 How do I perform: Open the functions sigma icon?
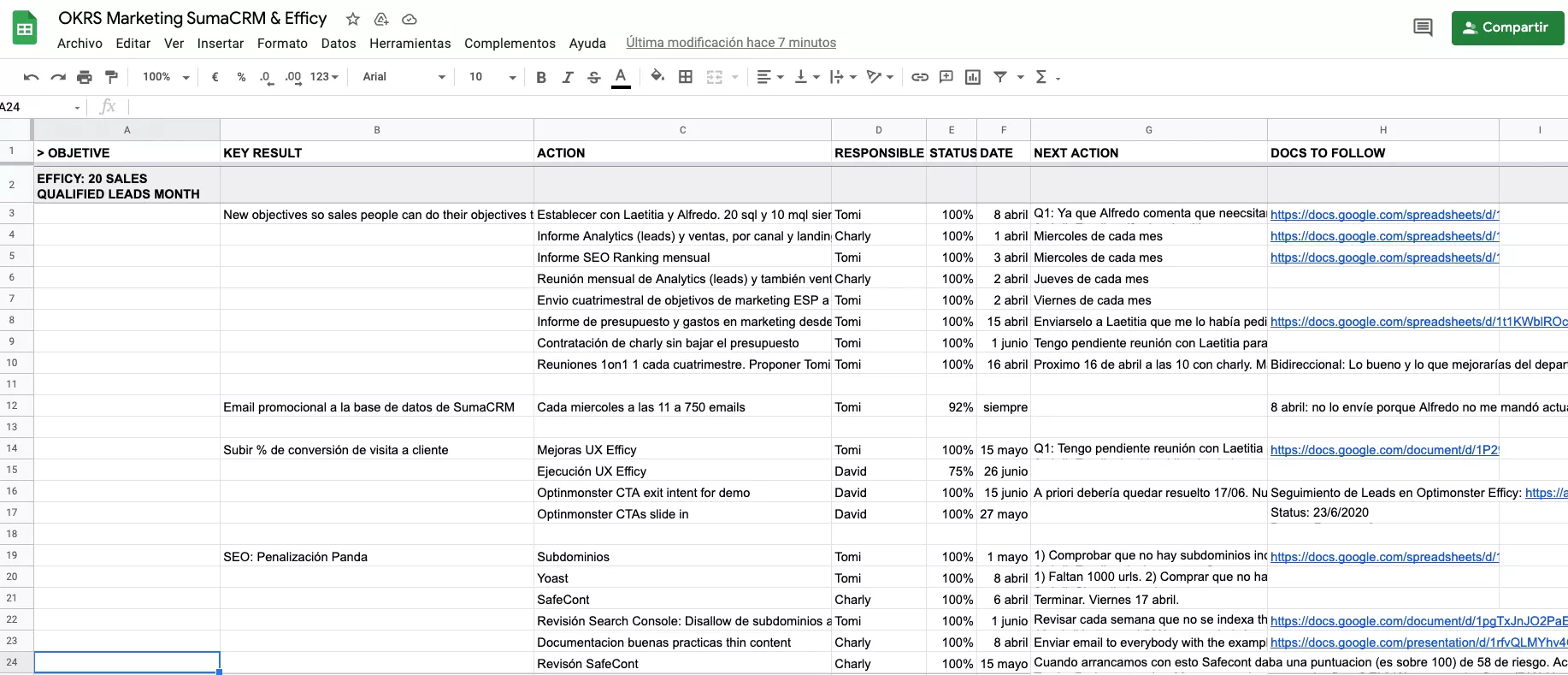pos(1041,77)
